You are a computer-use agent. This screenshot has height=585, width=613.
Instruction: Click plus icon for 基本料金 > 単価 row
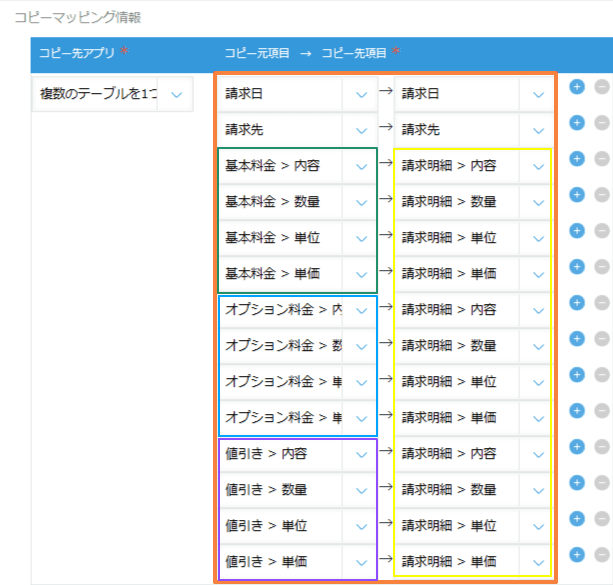click(x=577, y=267)
